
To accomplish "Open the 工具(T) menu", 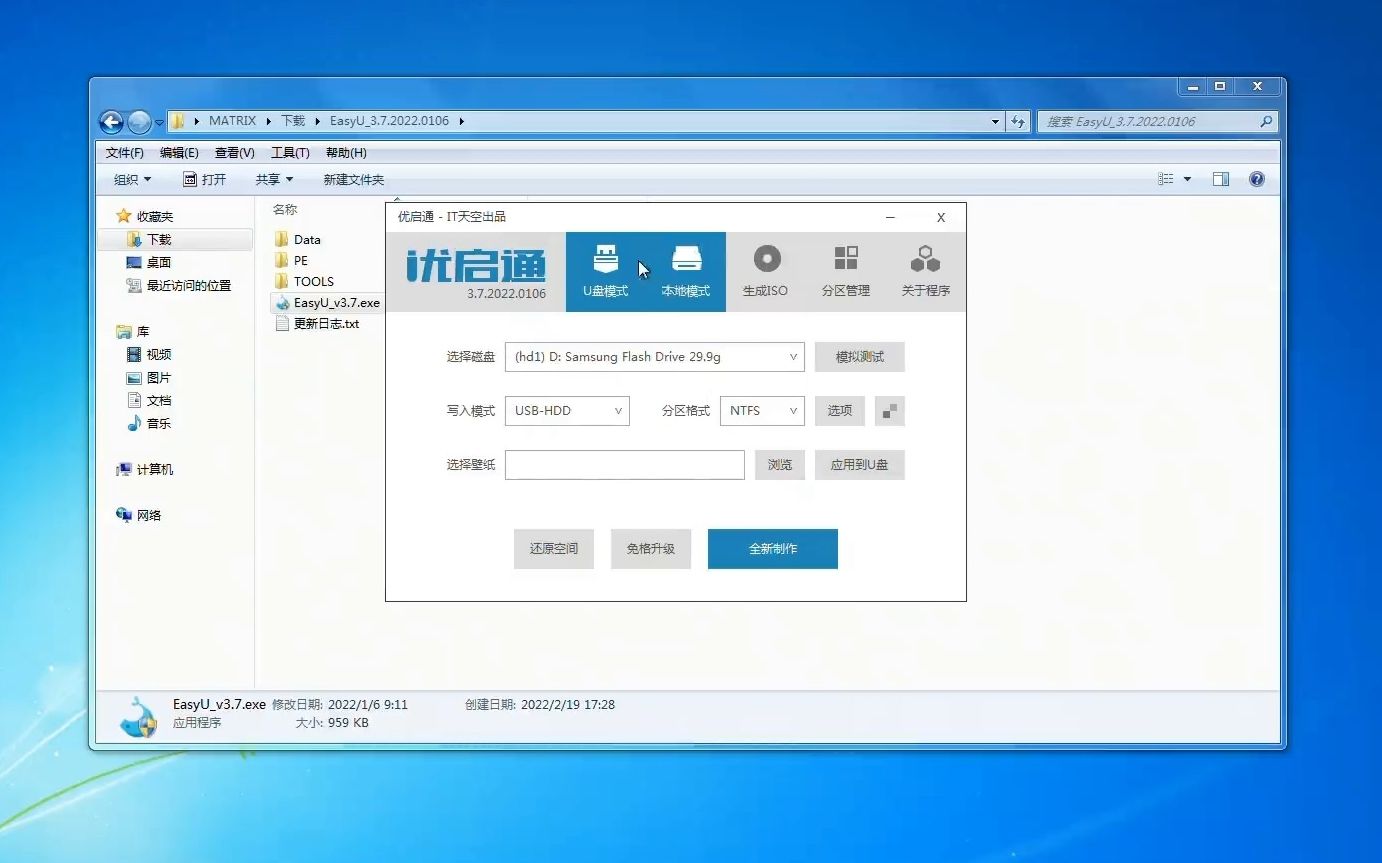I will 290,153.
